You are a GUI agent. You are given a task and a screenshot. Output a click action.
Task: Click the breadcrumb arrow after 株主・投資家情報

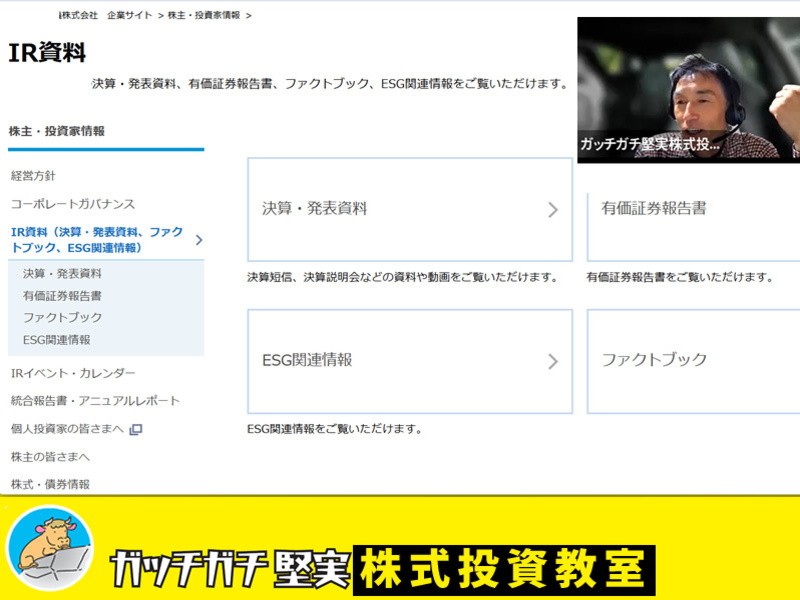click(x=250, y=16)
